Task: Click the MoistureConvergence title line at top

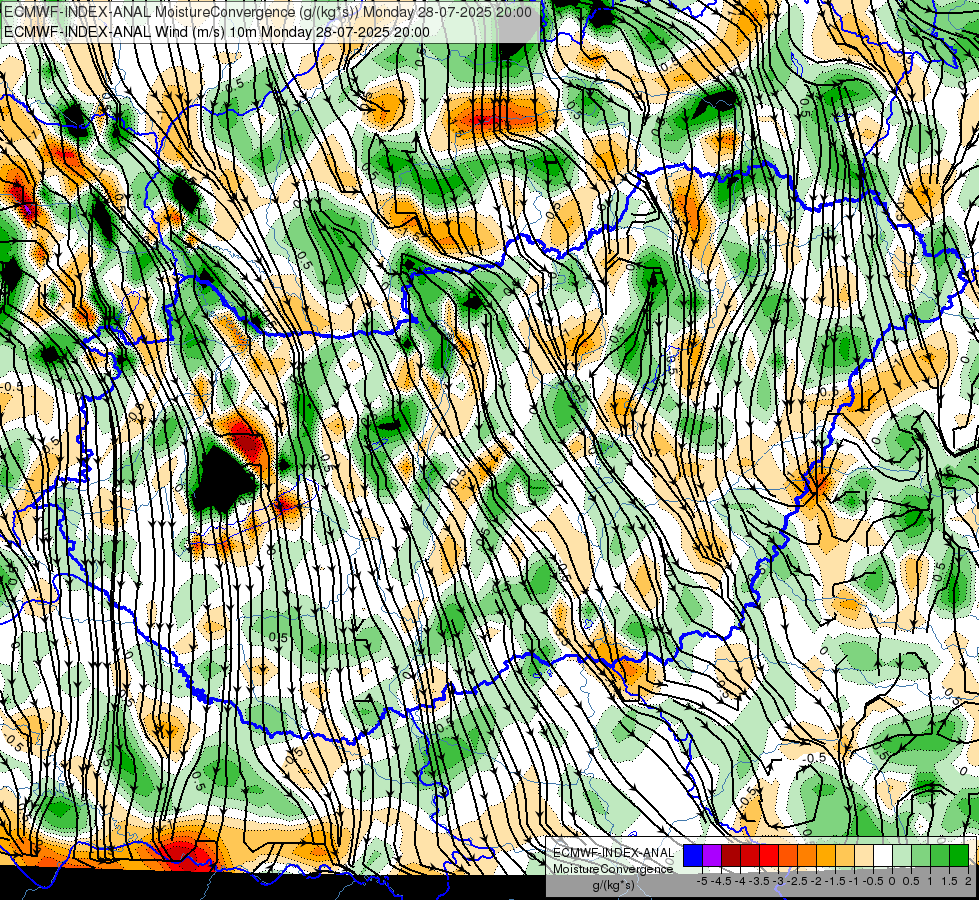Action: 267,12
